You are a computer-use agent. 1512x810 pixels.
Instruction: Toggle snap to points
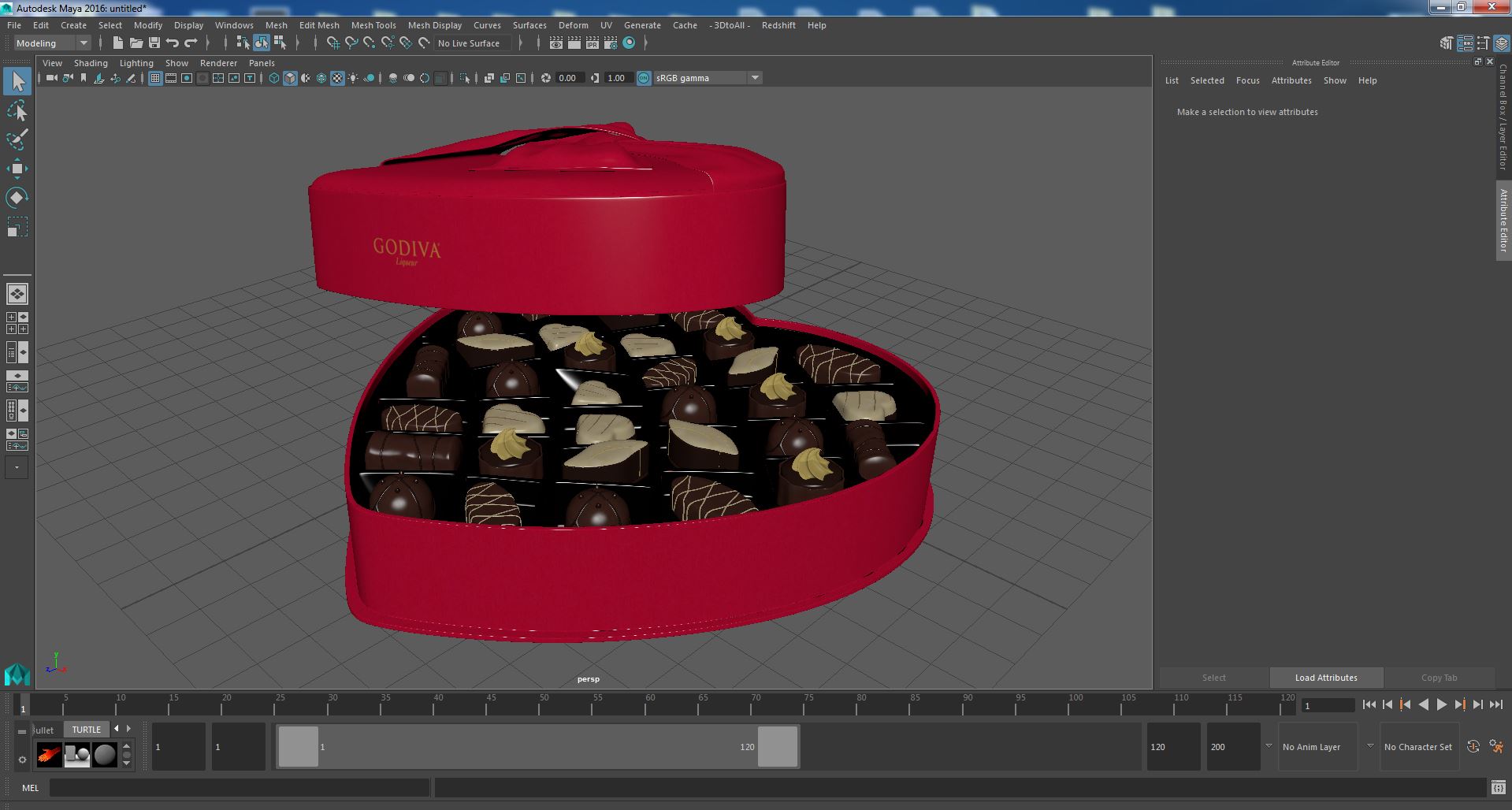click(370, 43)
